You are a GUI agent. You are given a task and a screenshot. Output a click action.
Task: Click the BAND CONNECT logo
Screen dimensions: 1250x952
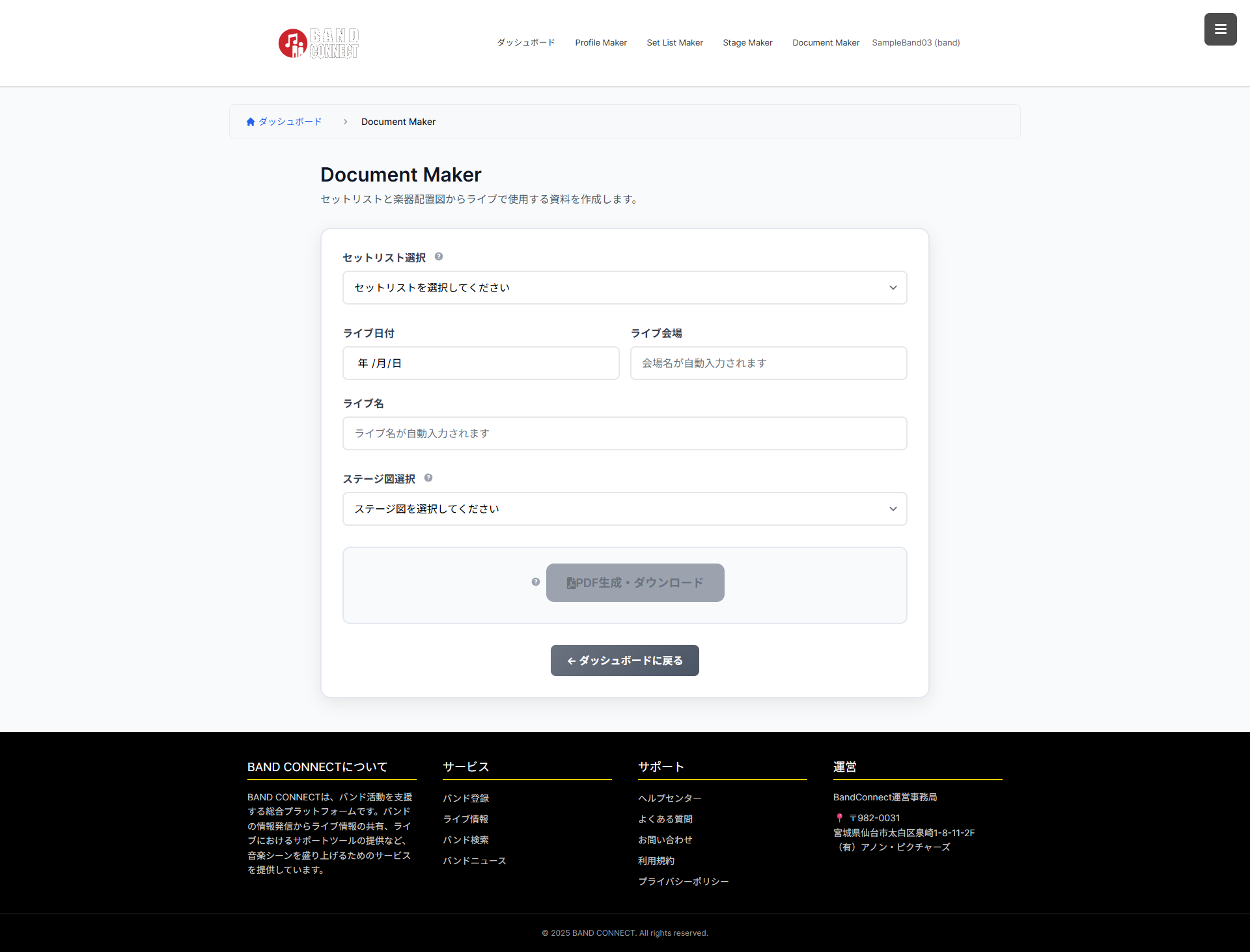[x=318, y=43]
